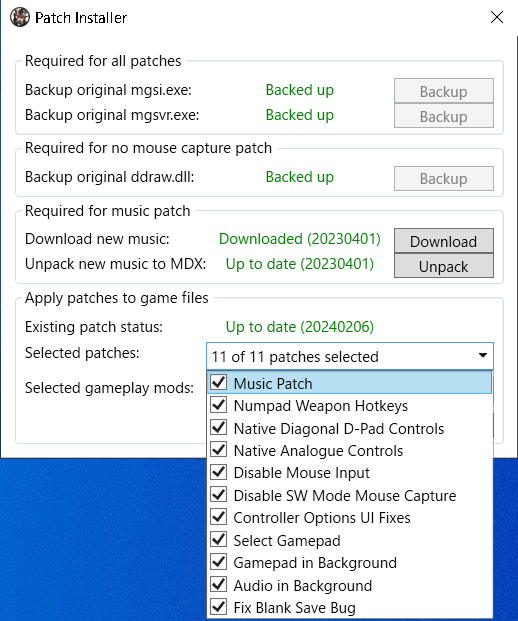518x621 pixels.
Task: Toggle Gamepad in Background checkbox
Action: click(219, 562)
